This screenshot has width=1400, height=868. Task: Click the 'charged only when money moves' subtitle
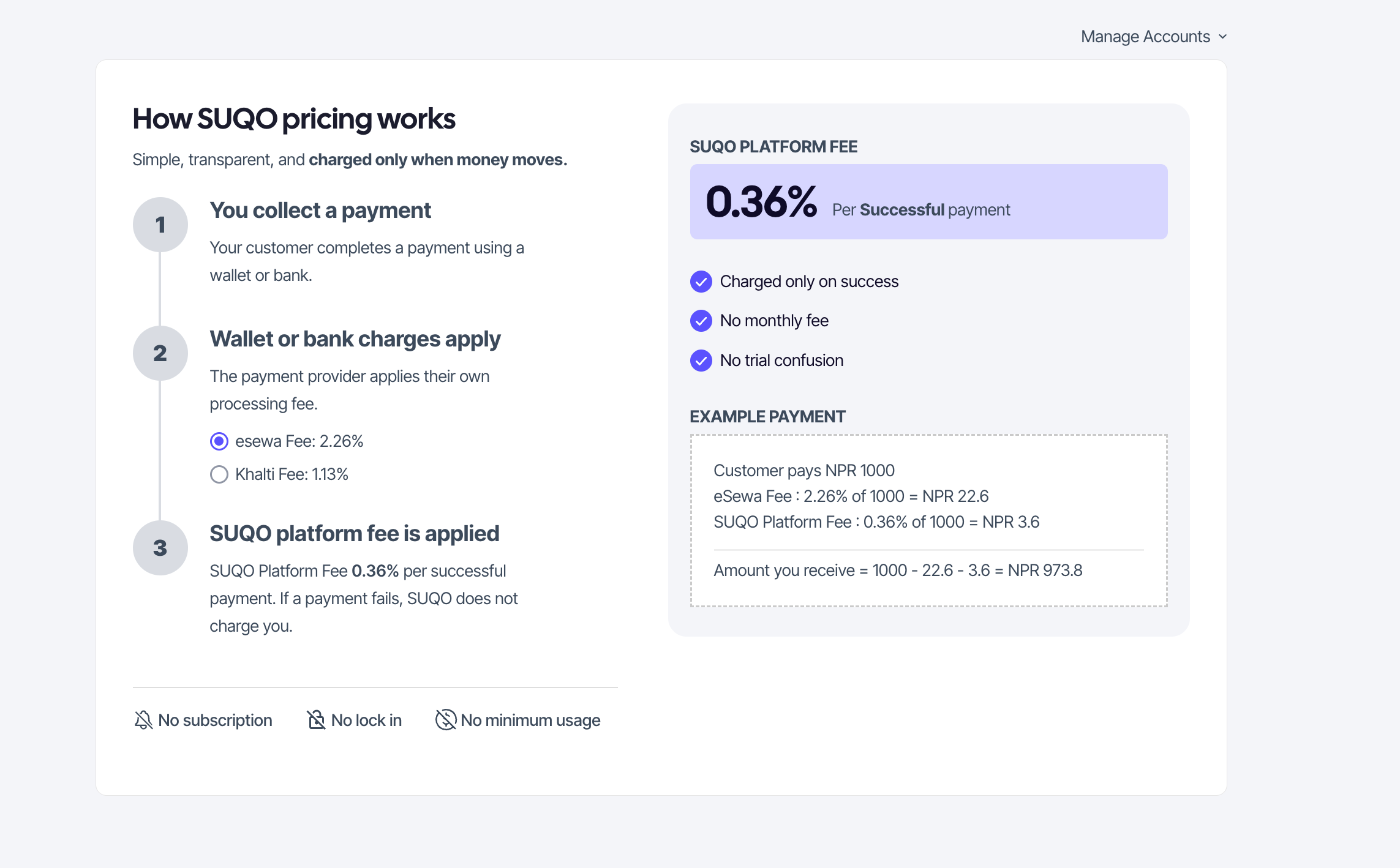pyautogui.click(x=438, y=160)
